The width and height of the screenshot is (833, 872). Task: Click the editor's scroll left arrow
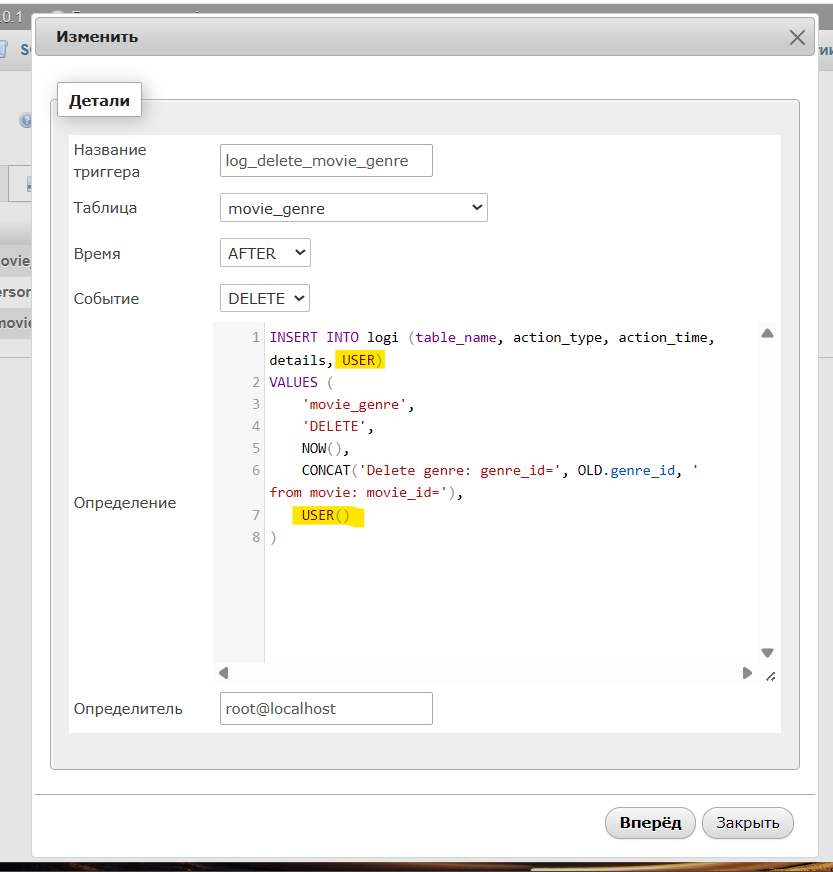pos(224,673)
